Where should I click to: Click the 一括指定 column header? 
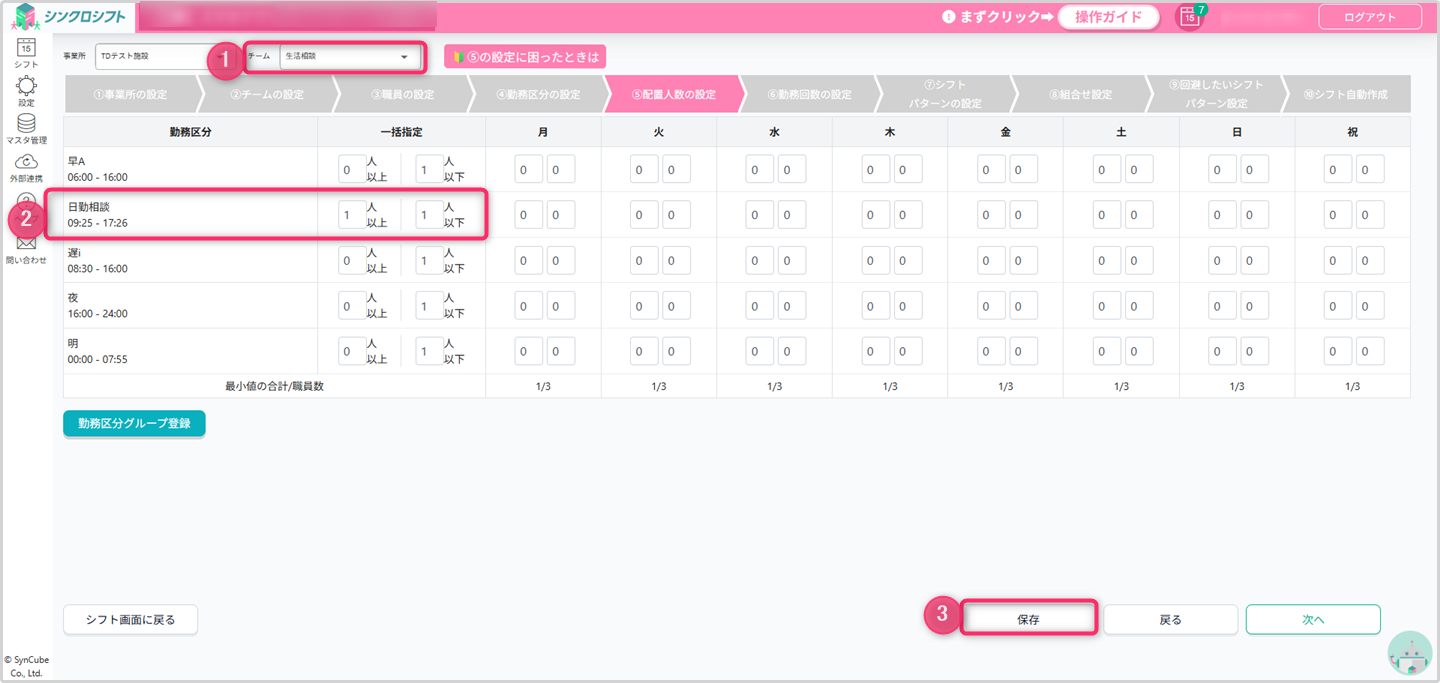[x=402, y=131]
